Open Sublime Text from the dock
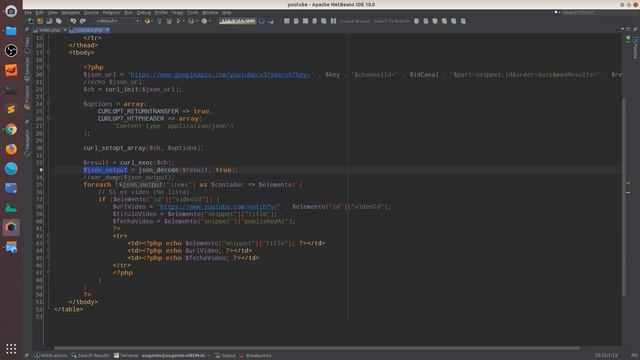 [x=11, y=109]
